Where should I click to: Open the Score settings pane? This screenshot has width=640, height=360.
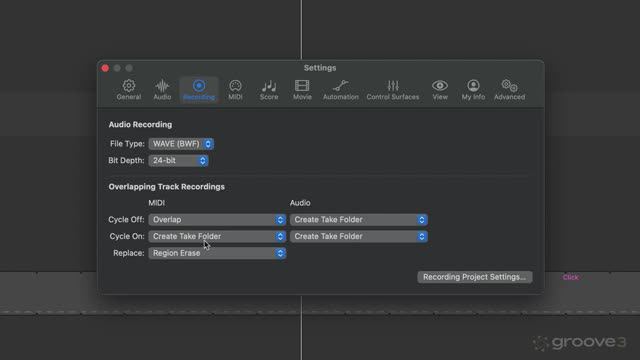269,90
